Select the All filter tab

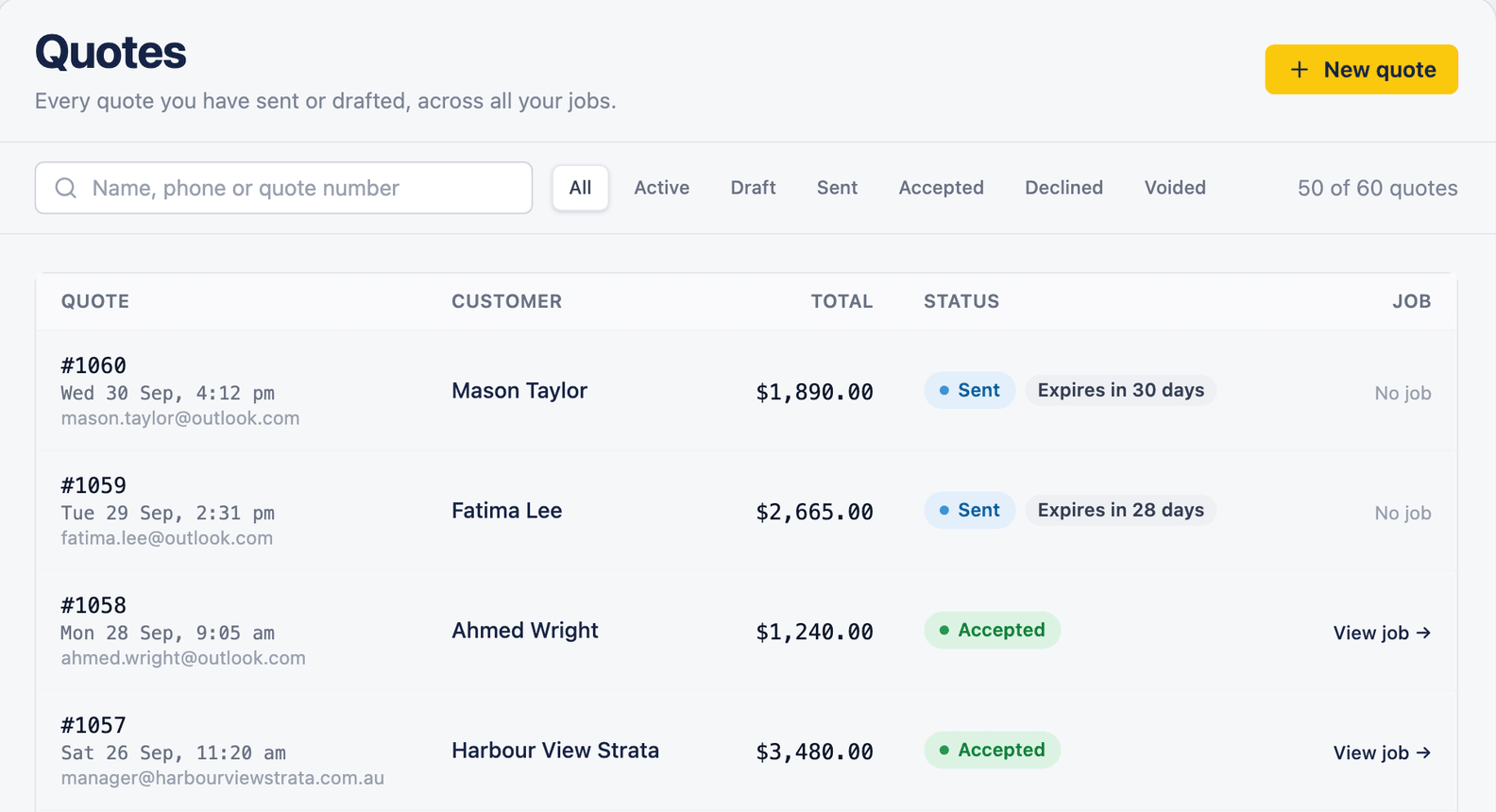[580, 188]
